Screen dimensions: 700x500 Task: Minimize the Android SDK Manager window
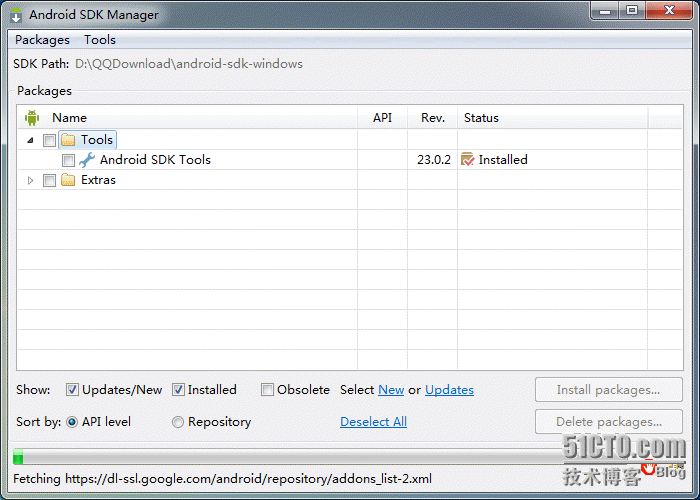[x=605, y=11]
